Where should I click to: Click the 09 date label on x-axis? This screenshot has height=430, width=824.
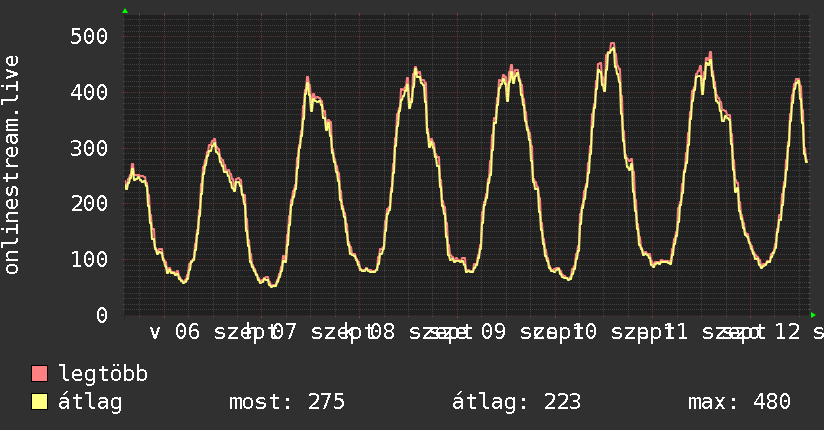pos(493,332)
